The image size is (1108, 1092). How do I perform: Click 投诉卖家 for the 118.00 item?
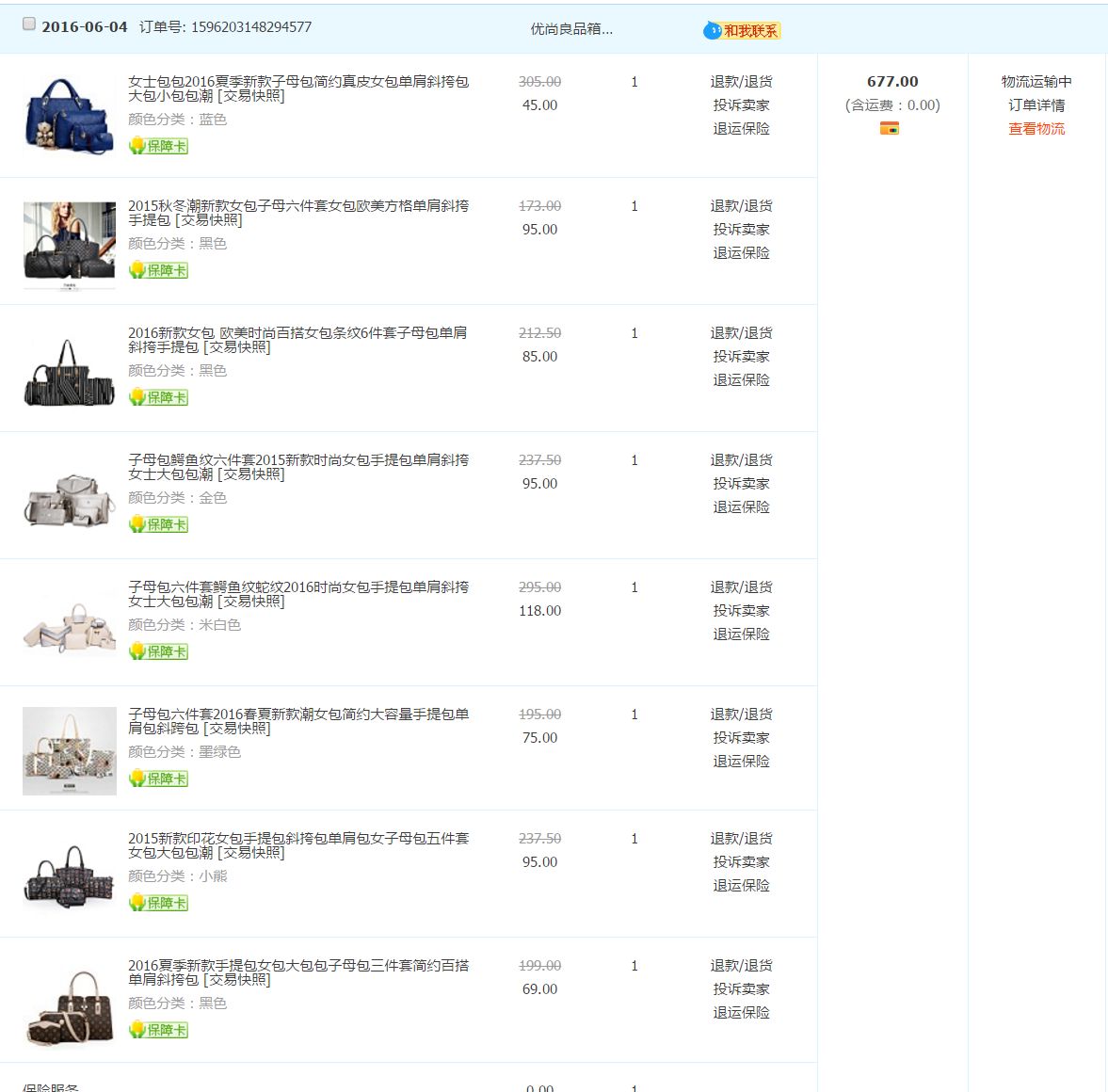pos(741,611)
